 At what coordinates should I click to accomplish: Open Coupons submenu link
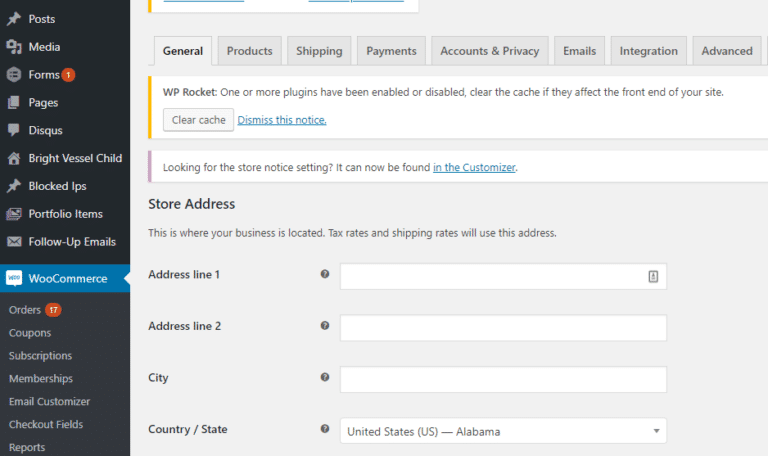click(30, 333)
